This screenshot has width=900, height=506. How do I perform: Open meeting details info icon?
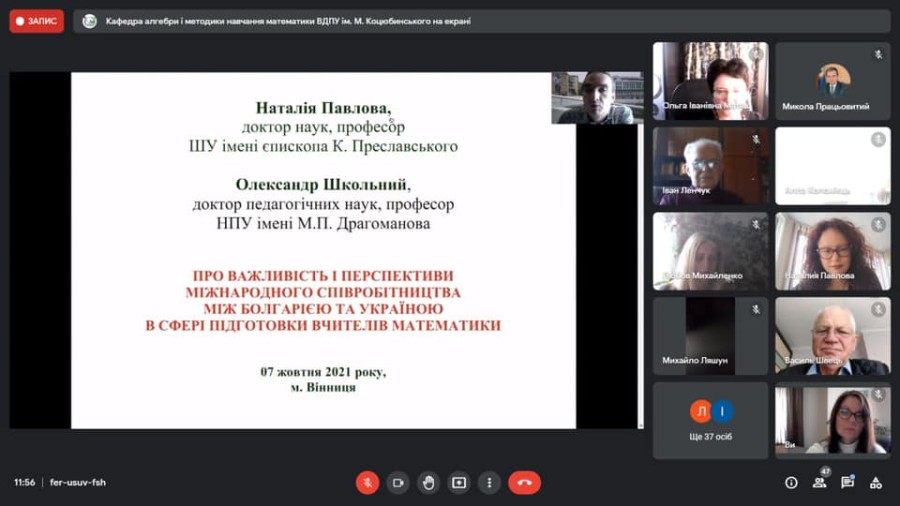[x=791, y=483]
